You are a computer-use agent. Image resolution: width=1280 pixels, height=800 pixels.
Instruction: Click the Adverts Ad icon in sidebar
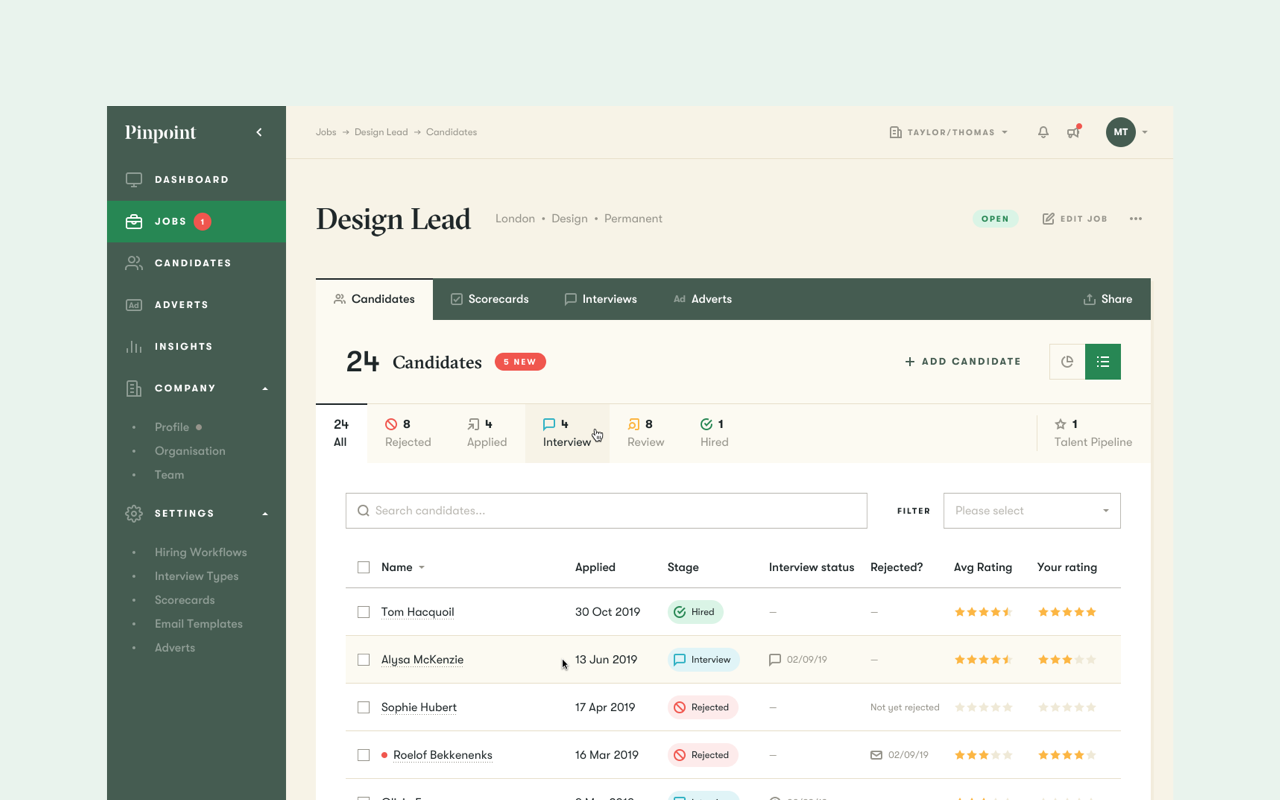pyautogui.click(x=133, y=305)
